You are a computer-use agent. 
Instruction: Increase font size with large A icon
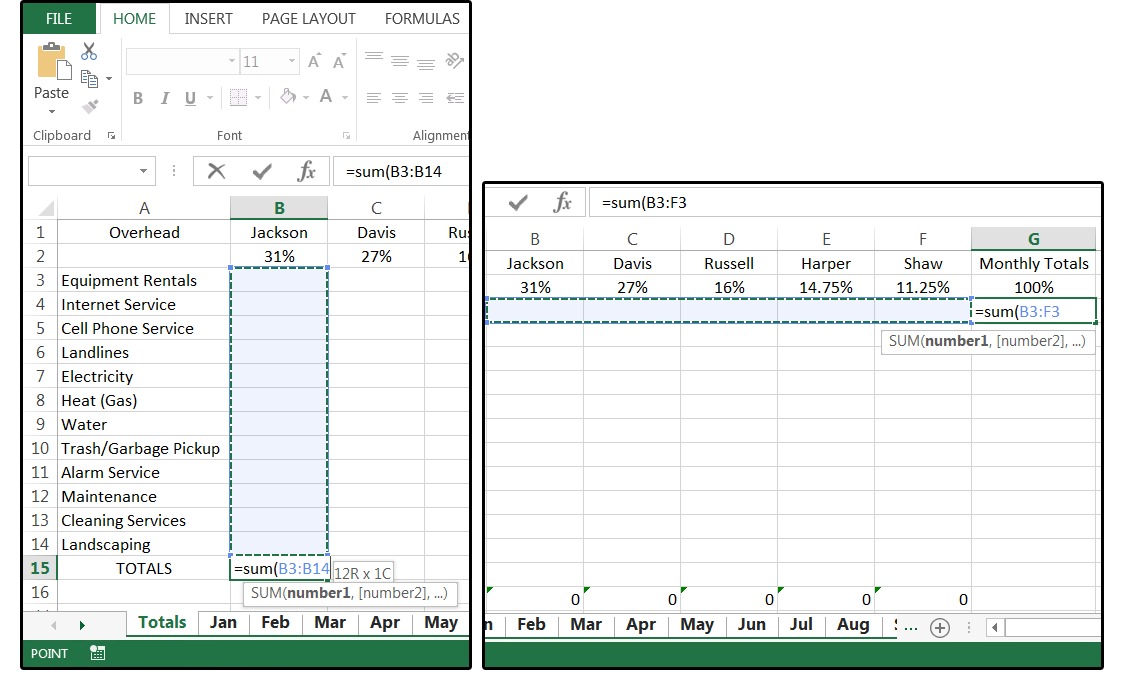[314, 62]
